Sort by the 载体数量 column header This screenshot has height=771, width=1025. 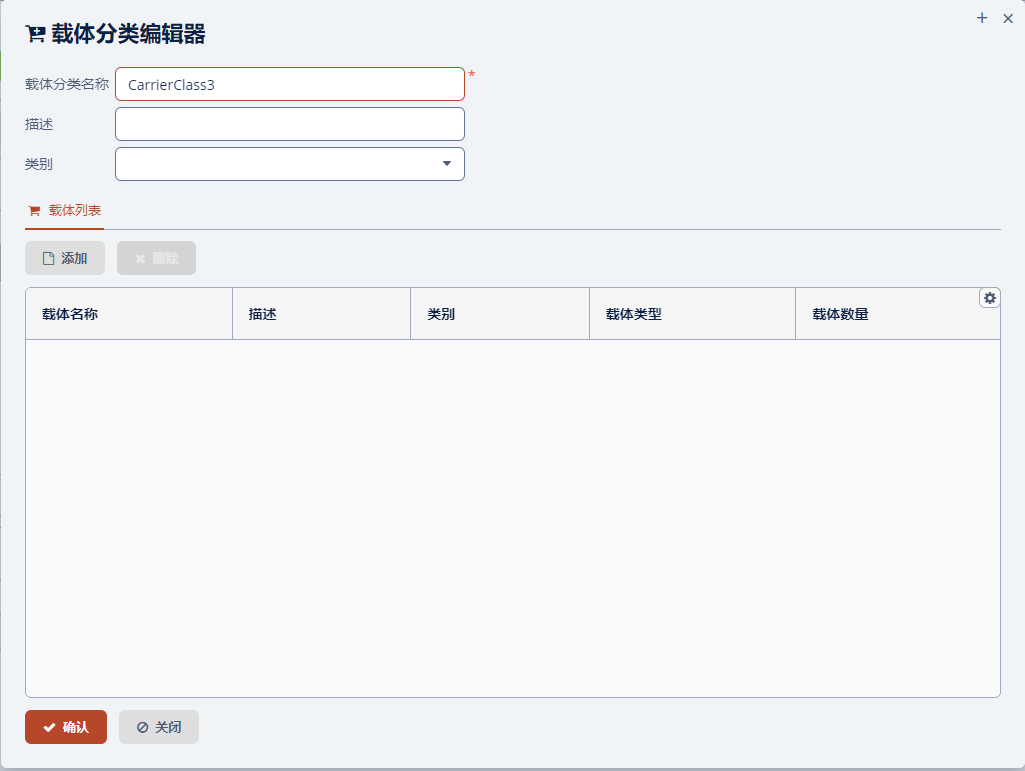point(840,314)
